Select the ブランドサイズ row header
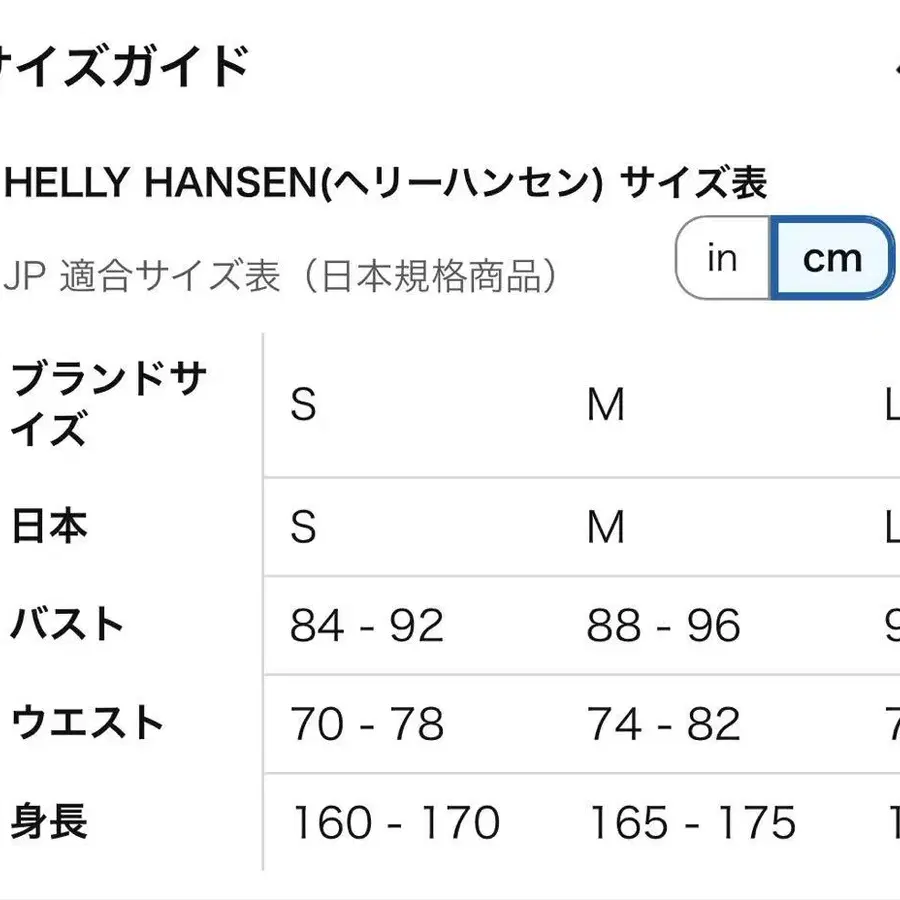Image resolution: width=900 pixels, height=900 pixels. (x=108, y=404)
